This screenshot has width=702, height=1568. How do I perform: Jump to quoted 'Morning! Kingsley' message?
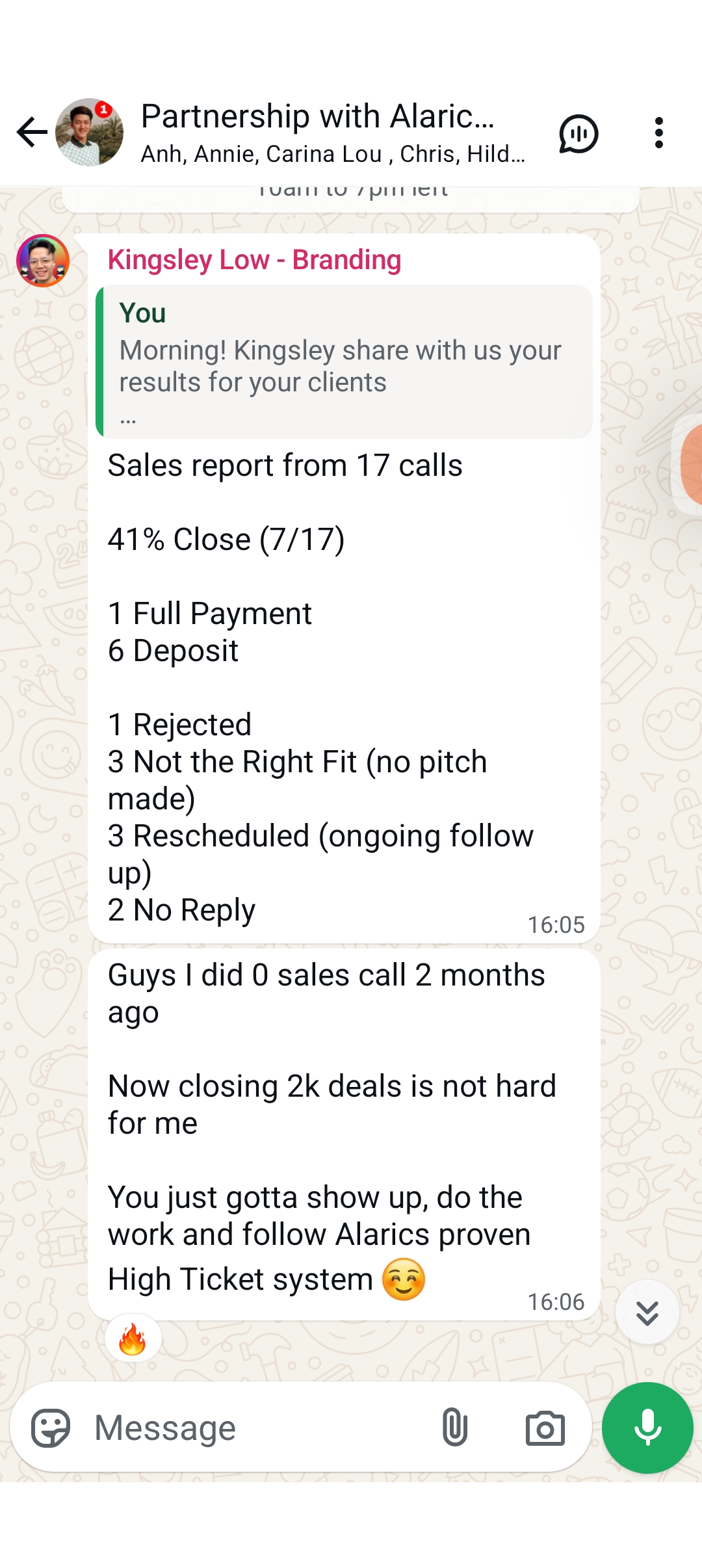click(x=344, y=362)
